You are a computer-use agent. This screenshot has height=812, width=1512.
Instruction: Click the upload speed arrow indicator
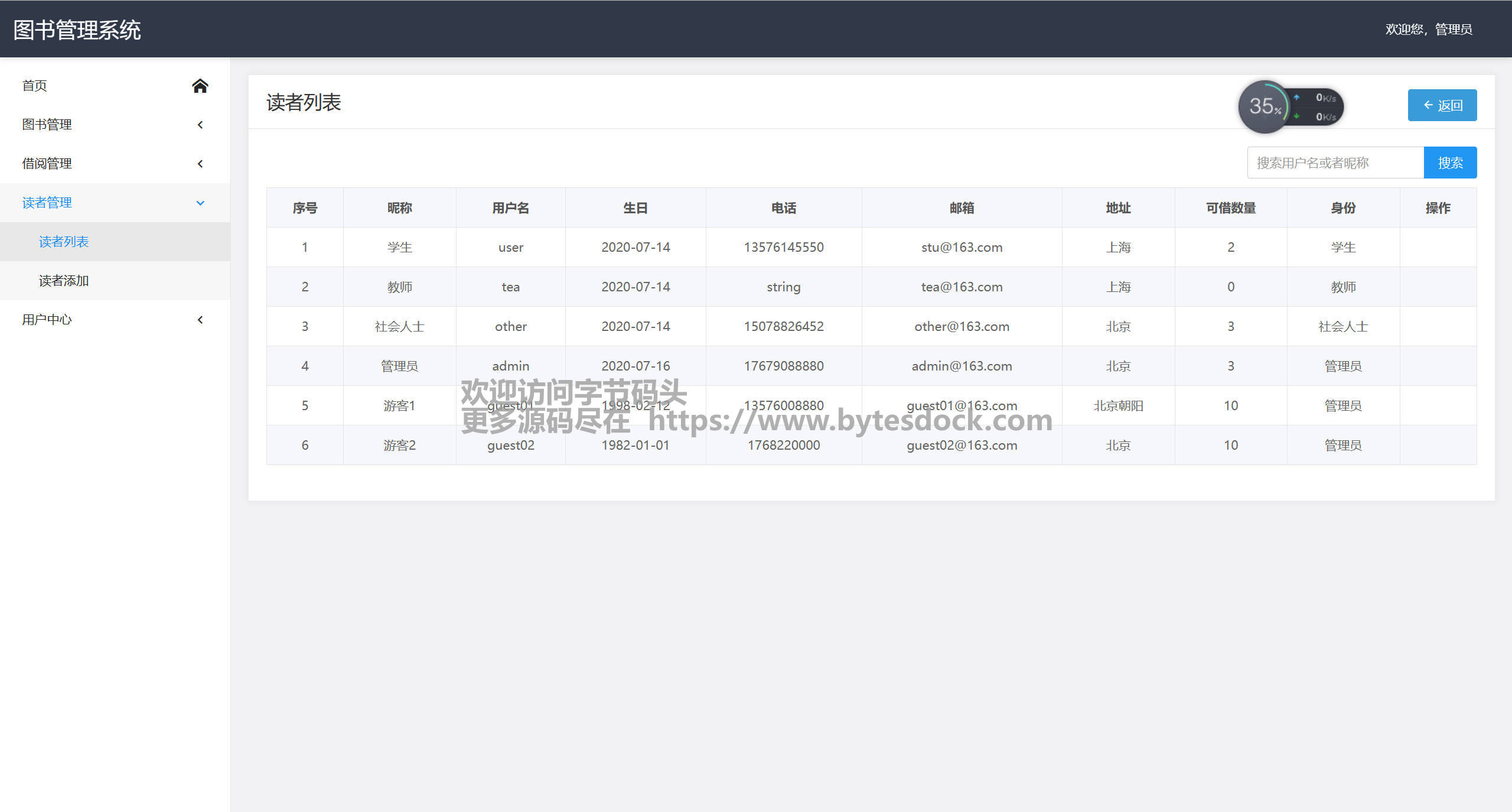[1296, 98]
